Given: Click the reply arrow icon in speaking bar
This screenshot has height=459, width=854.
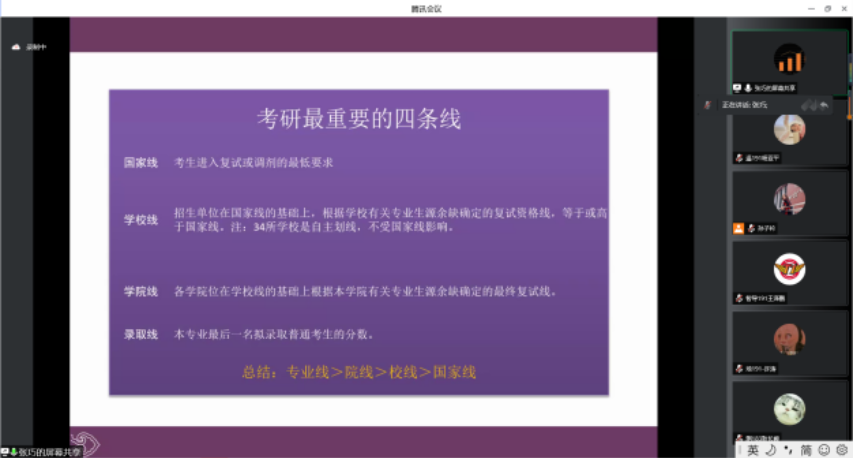Looking at the screenshot, I should 824,104.
